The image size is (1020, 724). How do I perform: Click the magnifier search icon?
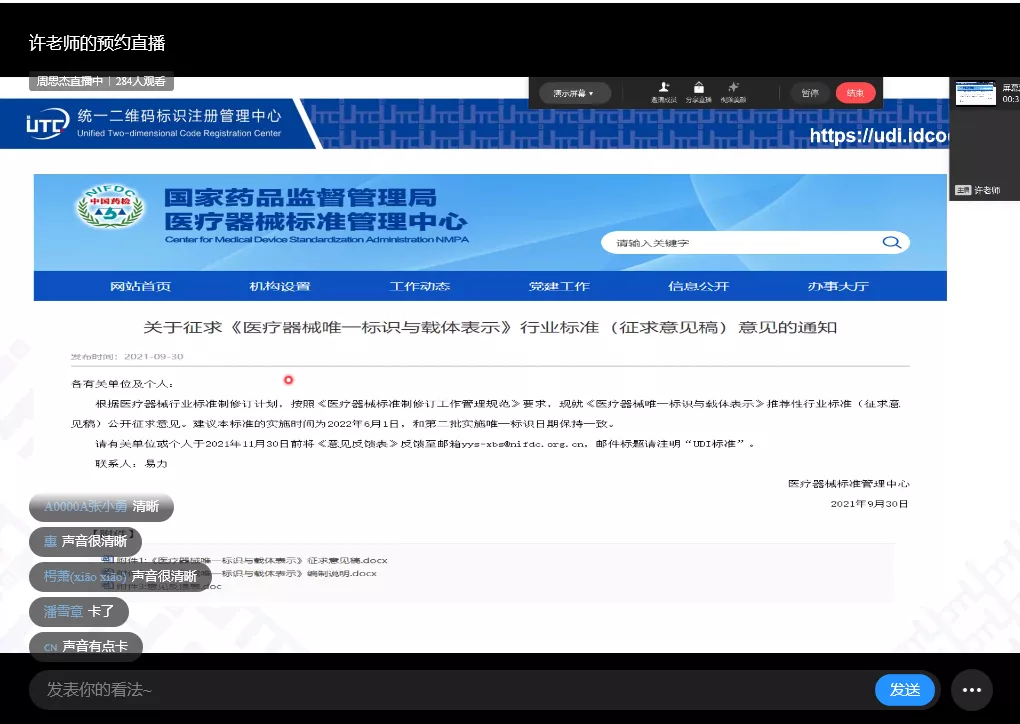coord(891,243)
